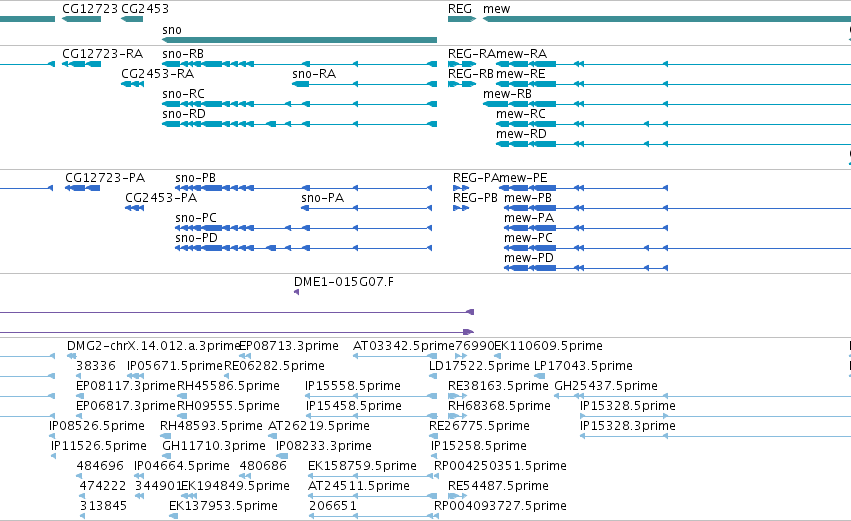Viewport: 851px width, 521px height.
Task: Click the REG gene arrow
Action: [x=462, y=19]
